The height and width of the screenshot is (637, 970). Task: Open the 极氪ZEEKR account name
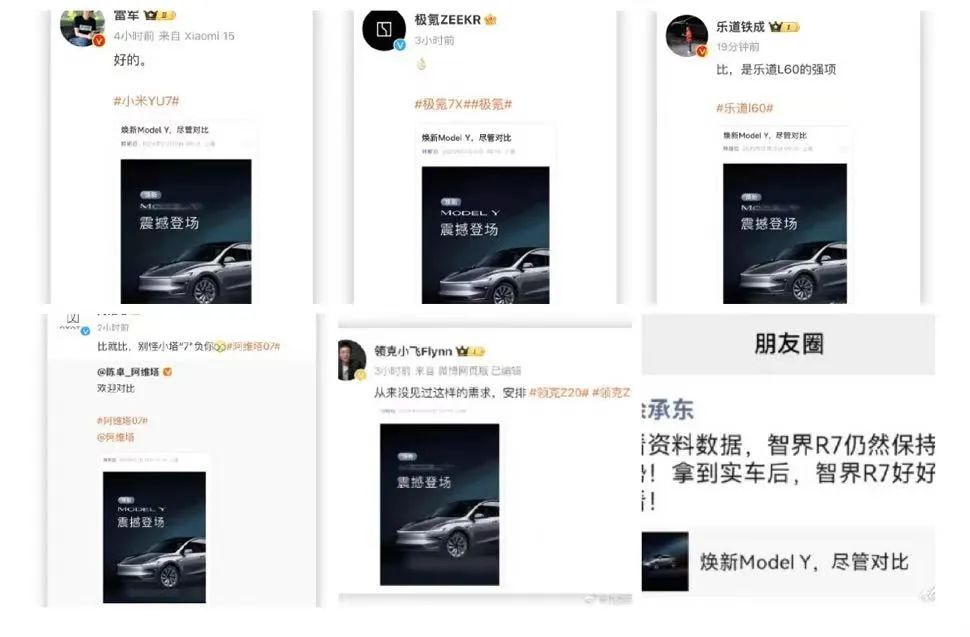[447, 20]
